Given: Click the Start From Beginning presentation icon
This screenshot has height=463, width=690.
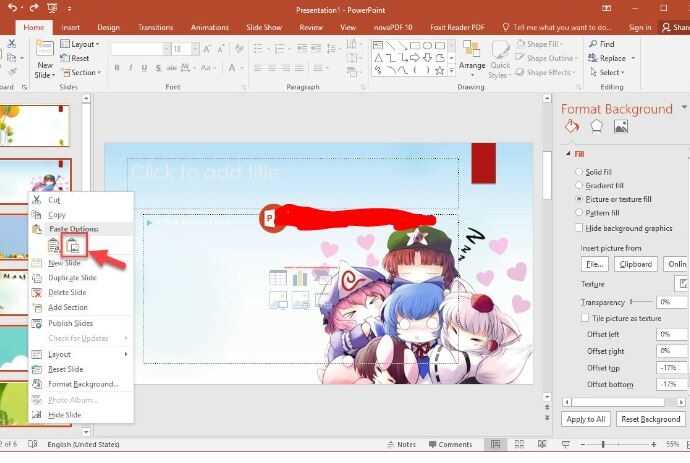Looking at the screenshot, I should point(52,8).
